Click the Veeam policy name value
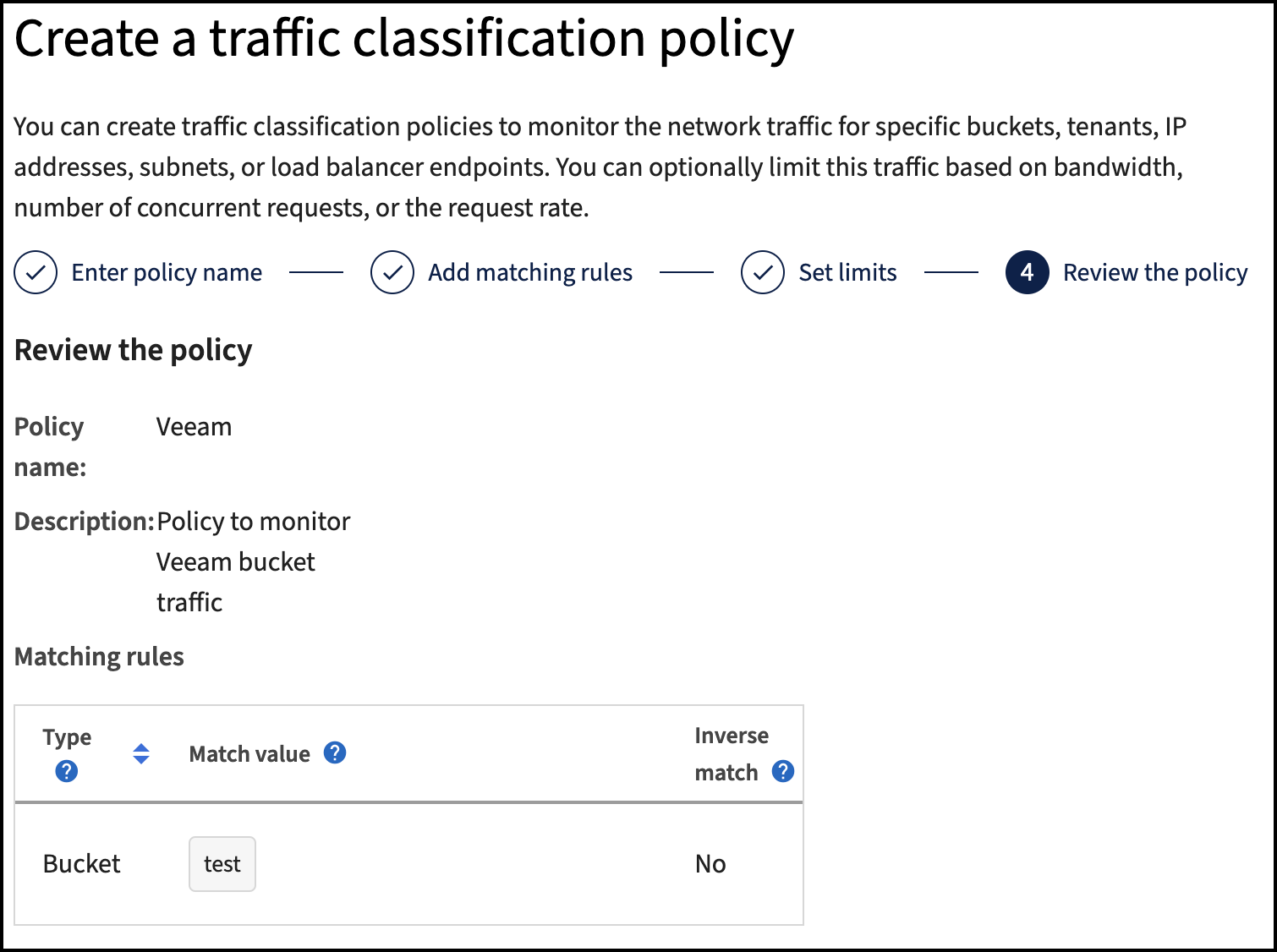Viewport: 1277px width, 952px height. click(x=194, y=427)
